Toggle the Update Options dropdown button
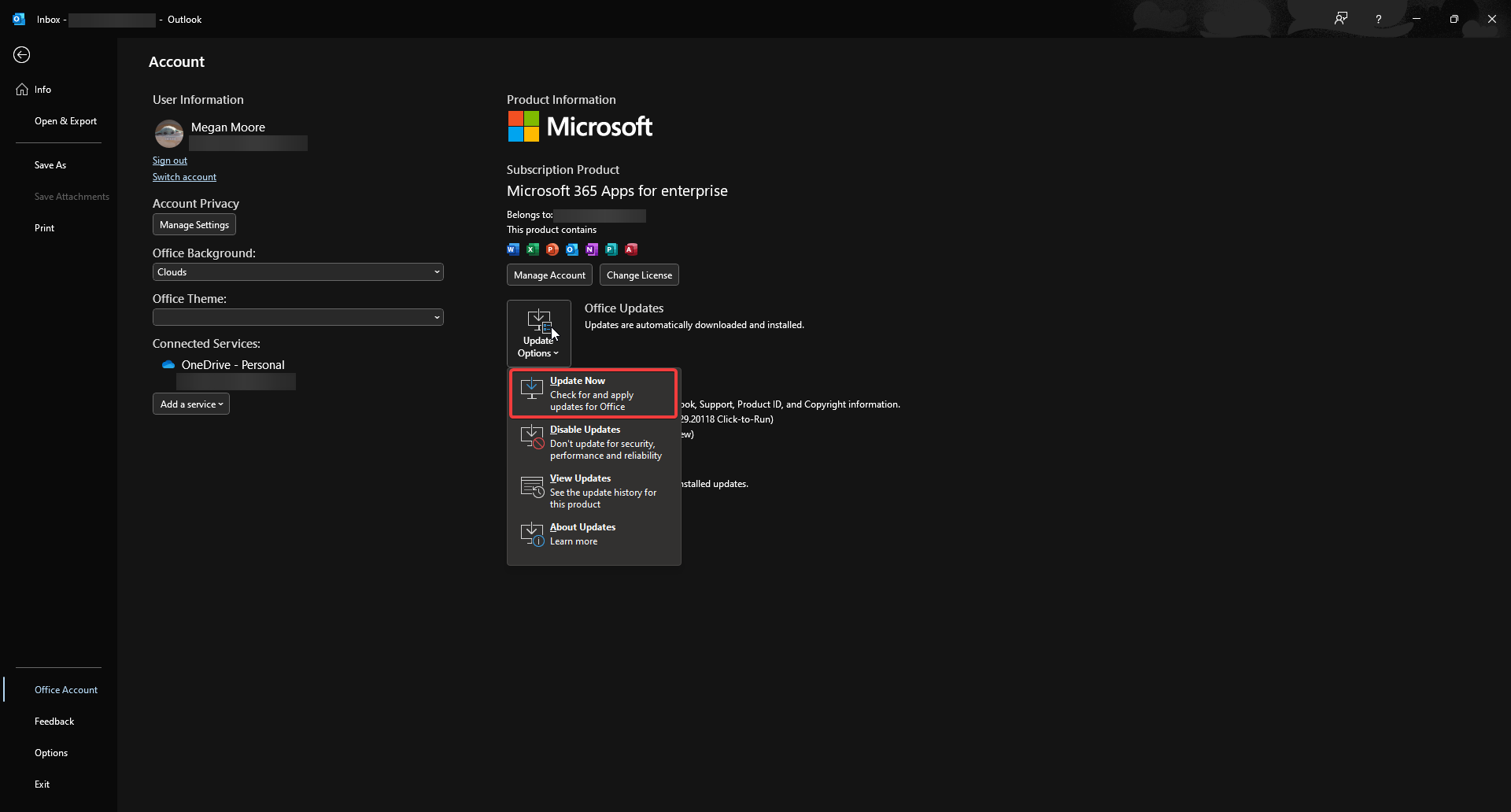Screen dimensions: 1511x812 tap(539, 334)
